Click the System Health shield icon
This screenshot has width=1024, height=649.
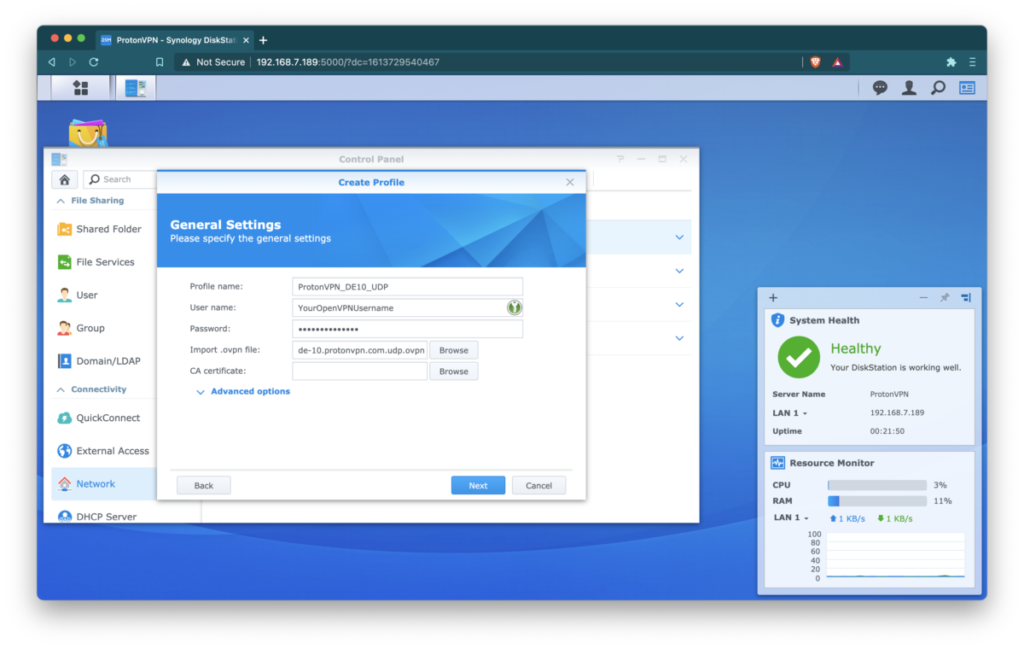777,320
